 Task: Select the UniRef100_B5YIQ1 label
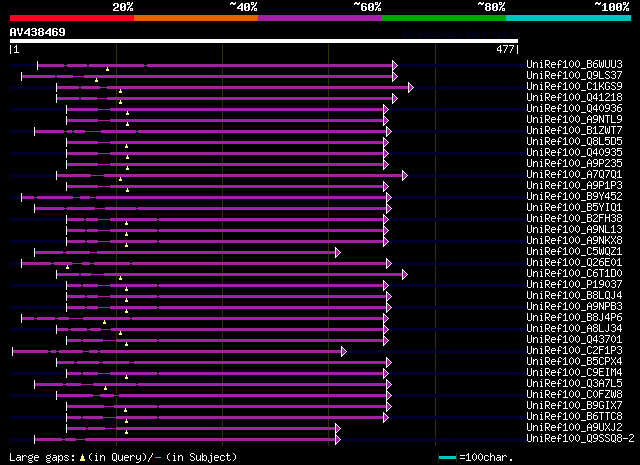click(x=574, y=208)
